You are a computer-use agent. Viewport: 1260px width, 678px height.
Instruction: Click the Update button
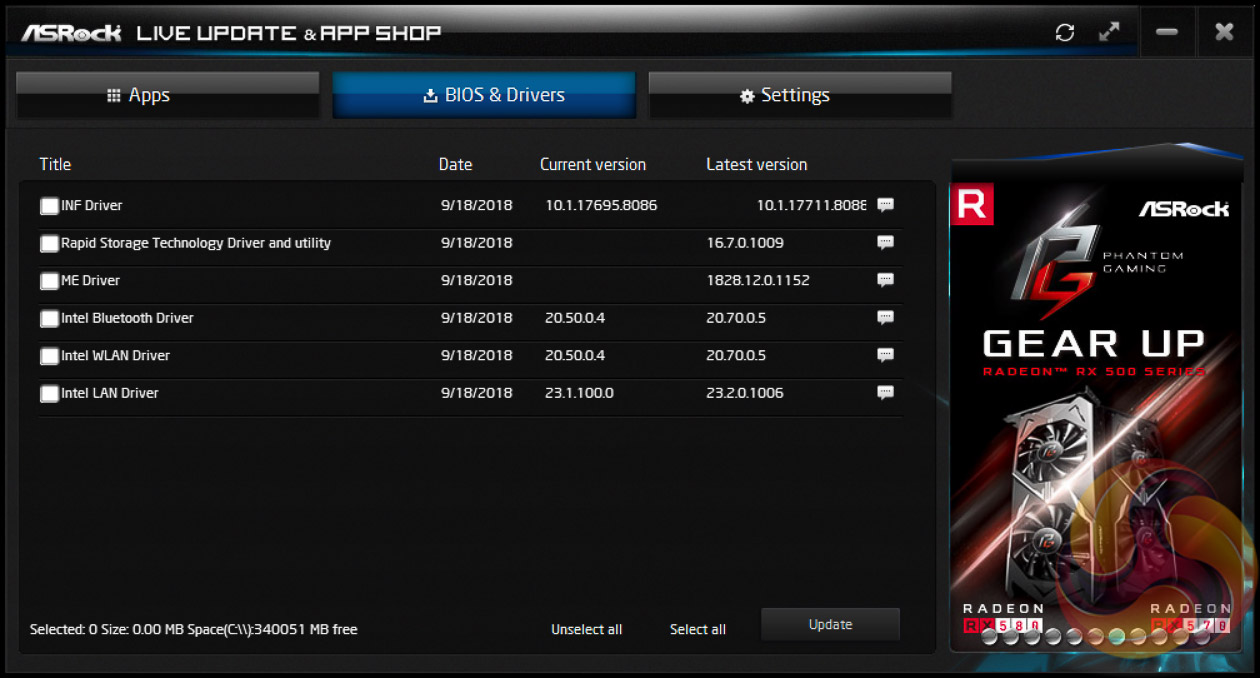coord(830,624)
